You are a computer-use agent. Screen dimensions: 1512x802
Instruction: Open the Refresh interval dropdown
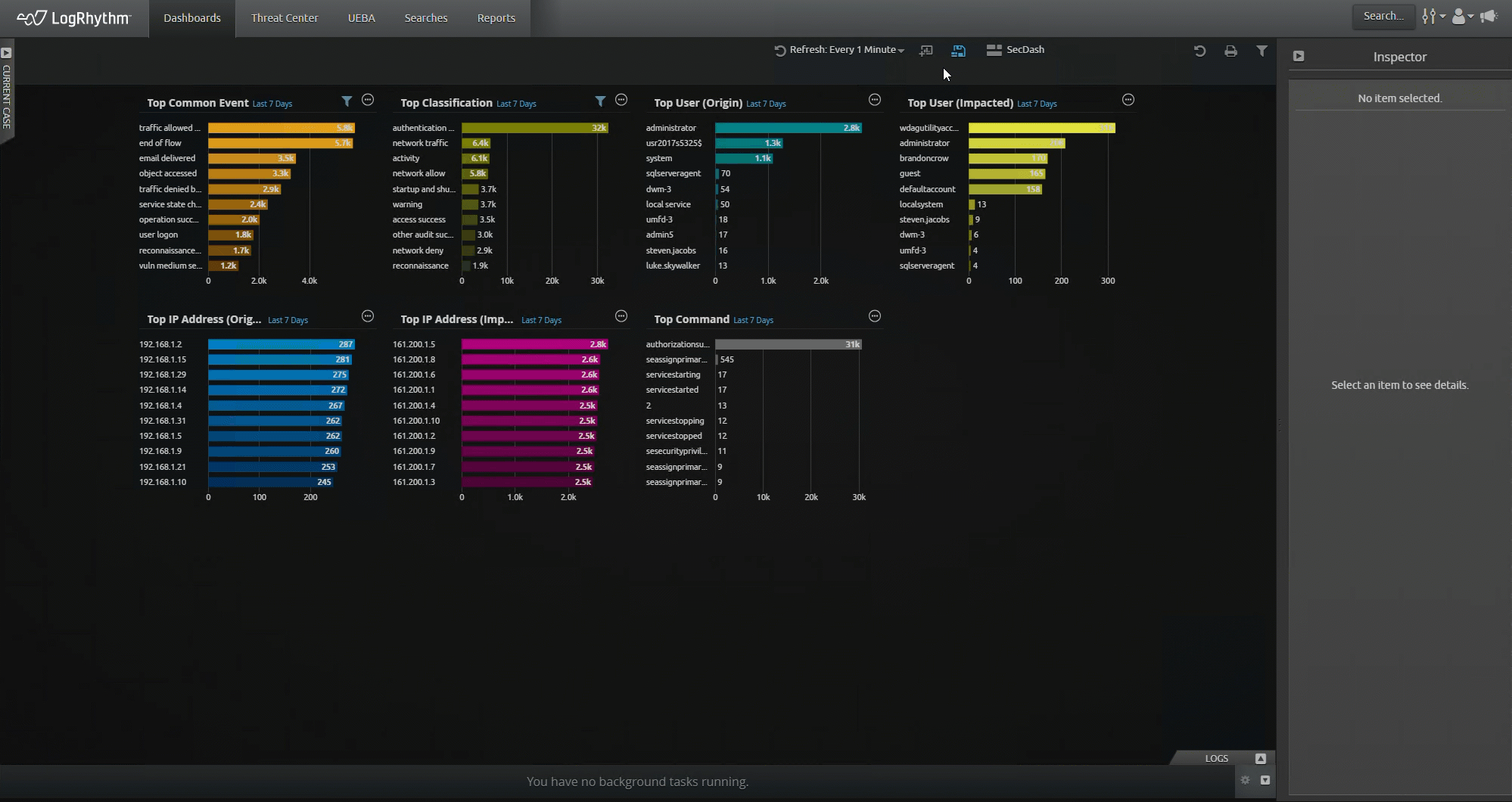point(840,50)
